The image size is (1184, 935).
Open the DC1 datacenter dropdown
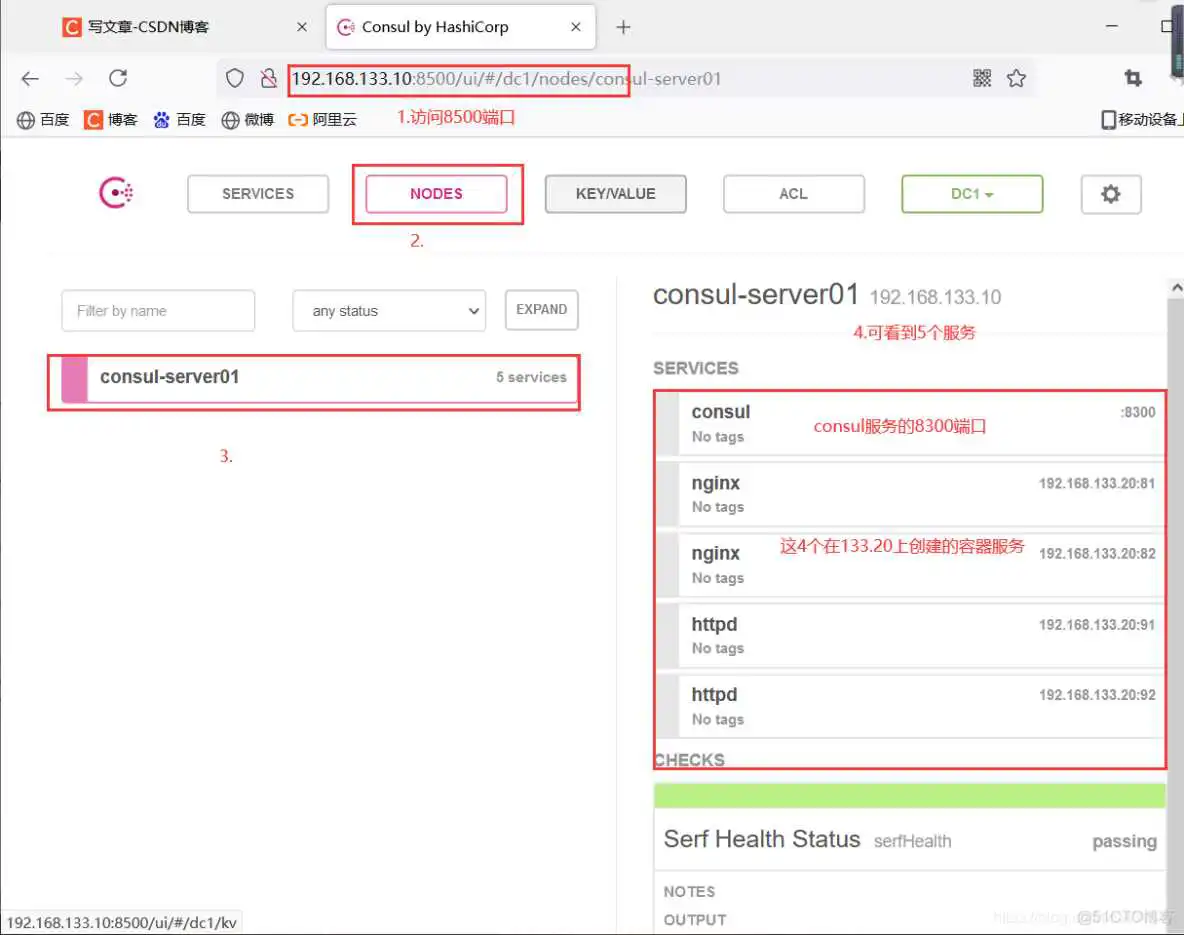[x=971, y=194]
